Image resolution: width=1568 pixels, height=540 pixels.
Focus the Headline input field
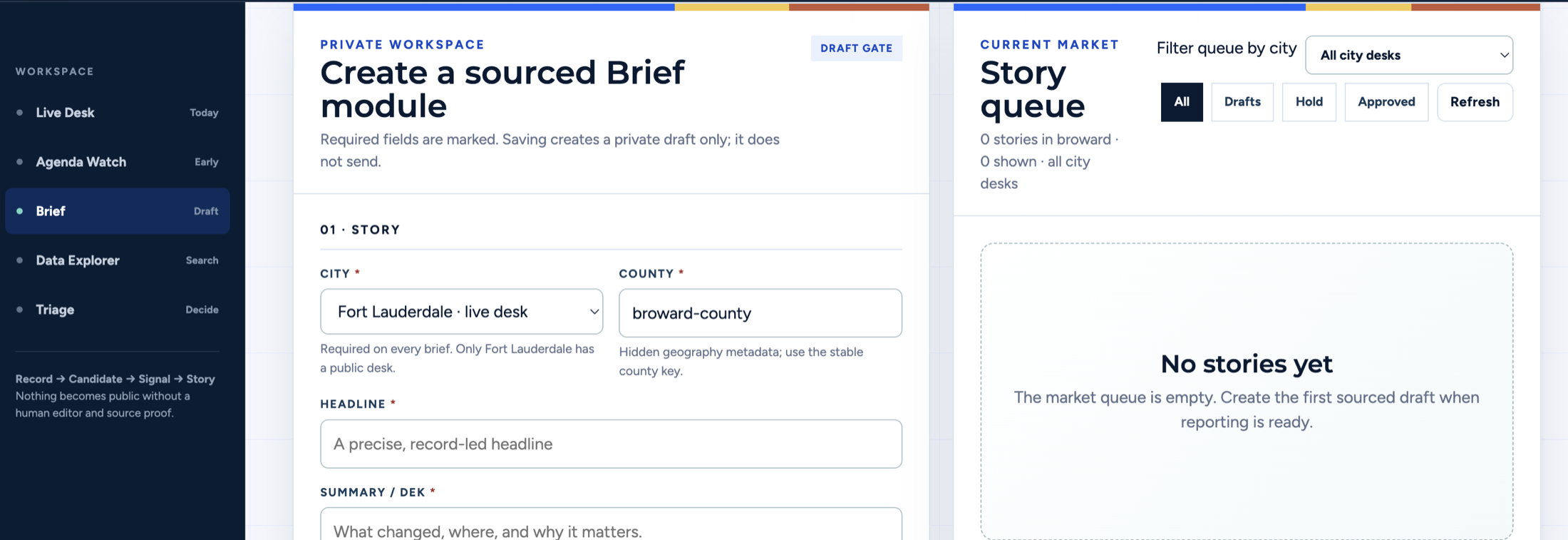611,444
